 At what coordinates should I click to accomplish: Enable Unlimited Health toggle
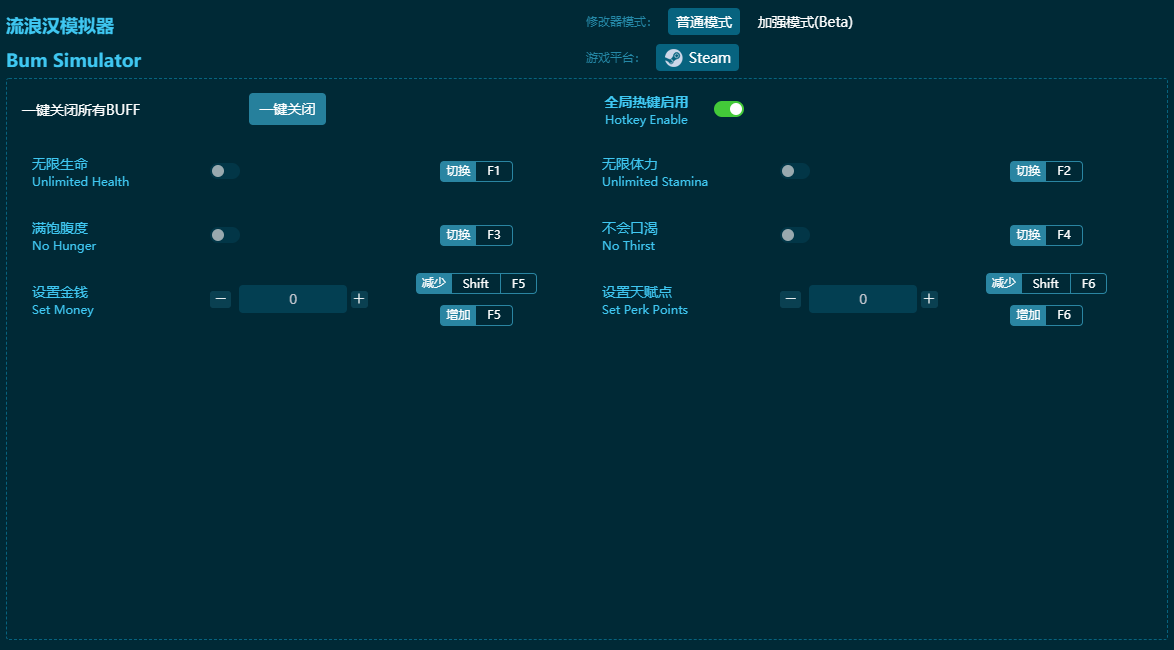point(225,171)
